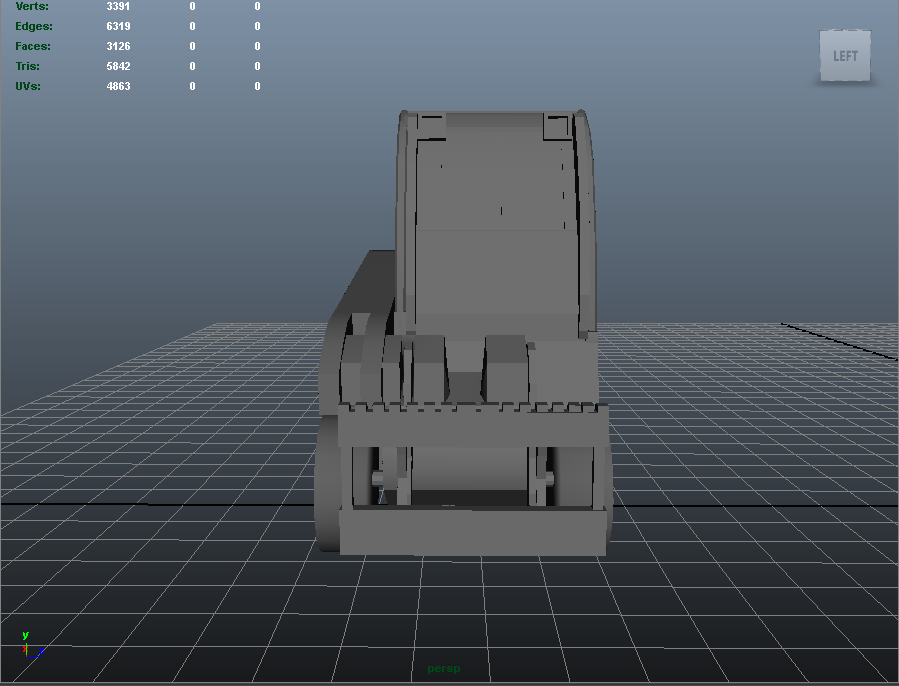Click the UVs count value 4863
This screenshot has height=686, width=899.
click(x=118, y=86)
